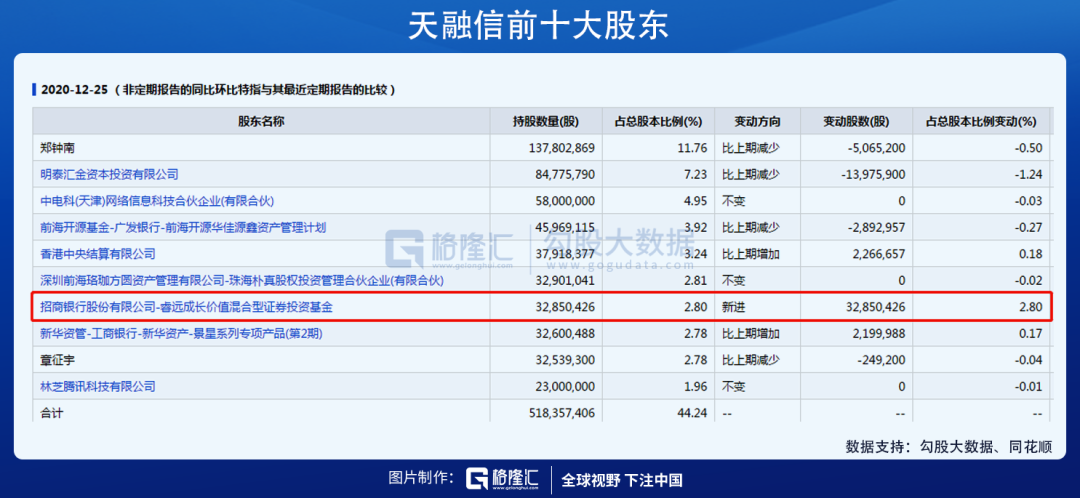Select the 2020-12-25 report date heading
The image size is (1080, 498).
75,90
